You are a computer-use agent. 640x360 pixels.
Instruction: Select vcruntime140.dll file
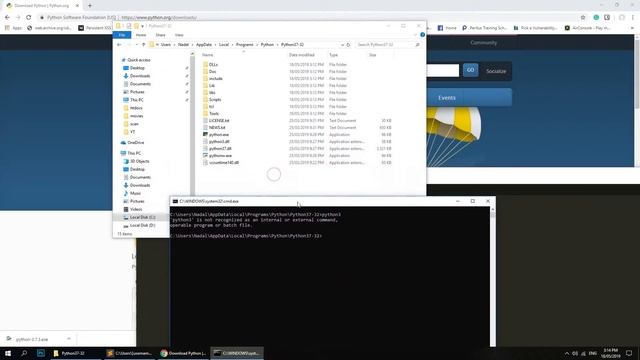tap(224, 162)
